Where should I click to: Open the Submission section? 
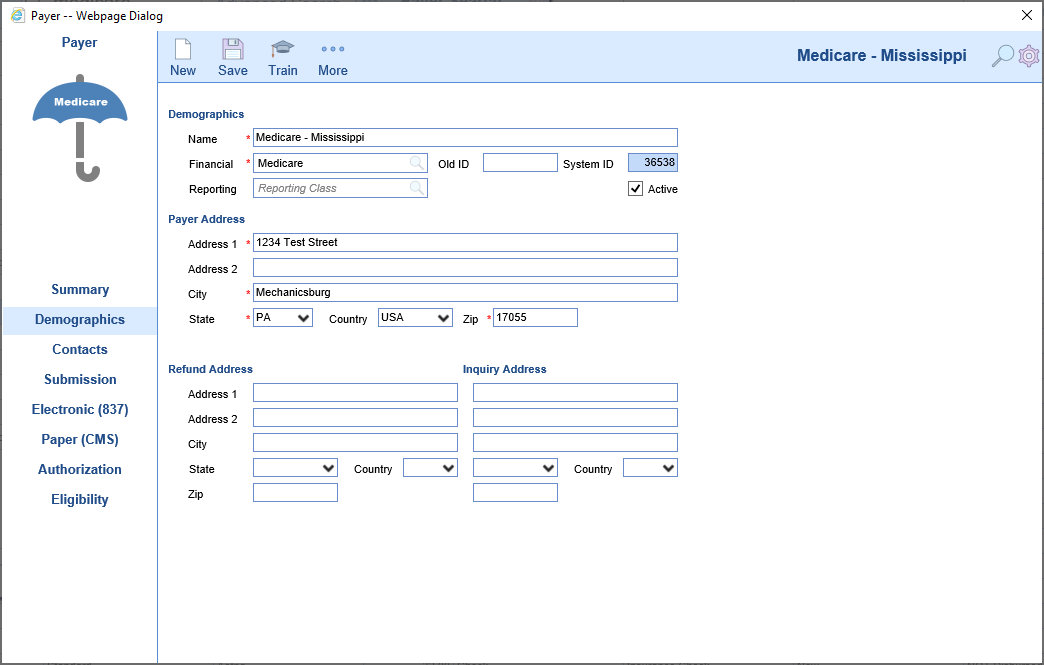[80, 379]
